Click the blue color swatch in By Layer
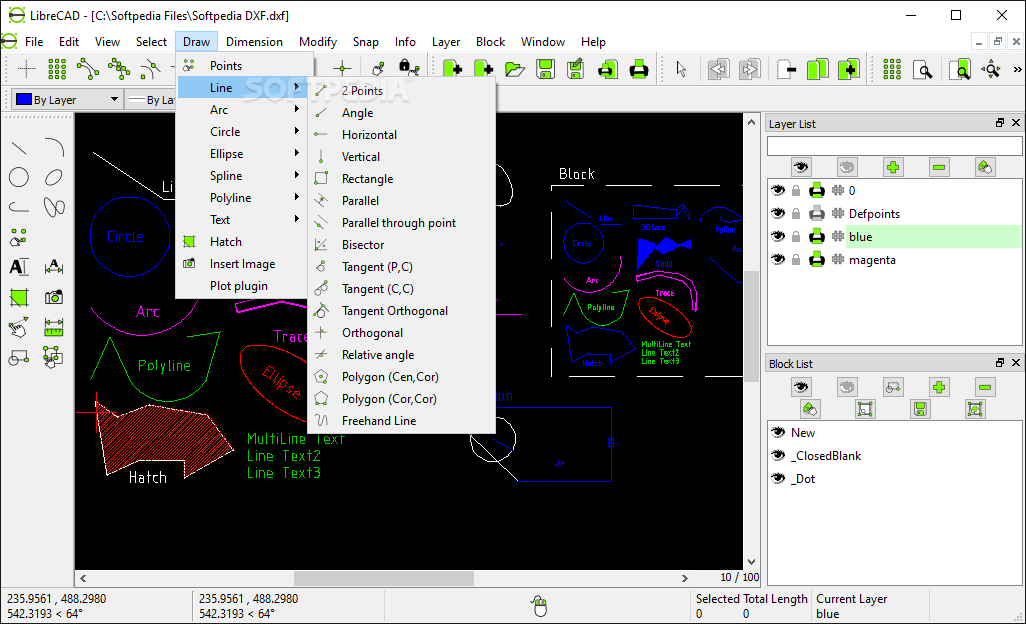Image resolution: width=1026 pixels, height=624 pixels. click(24, 99)
